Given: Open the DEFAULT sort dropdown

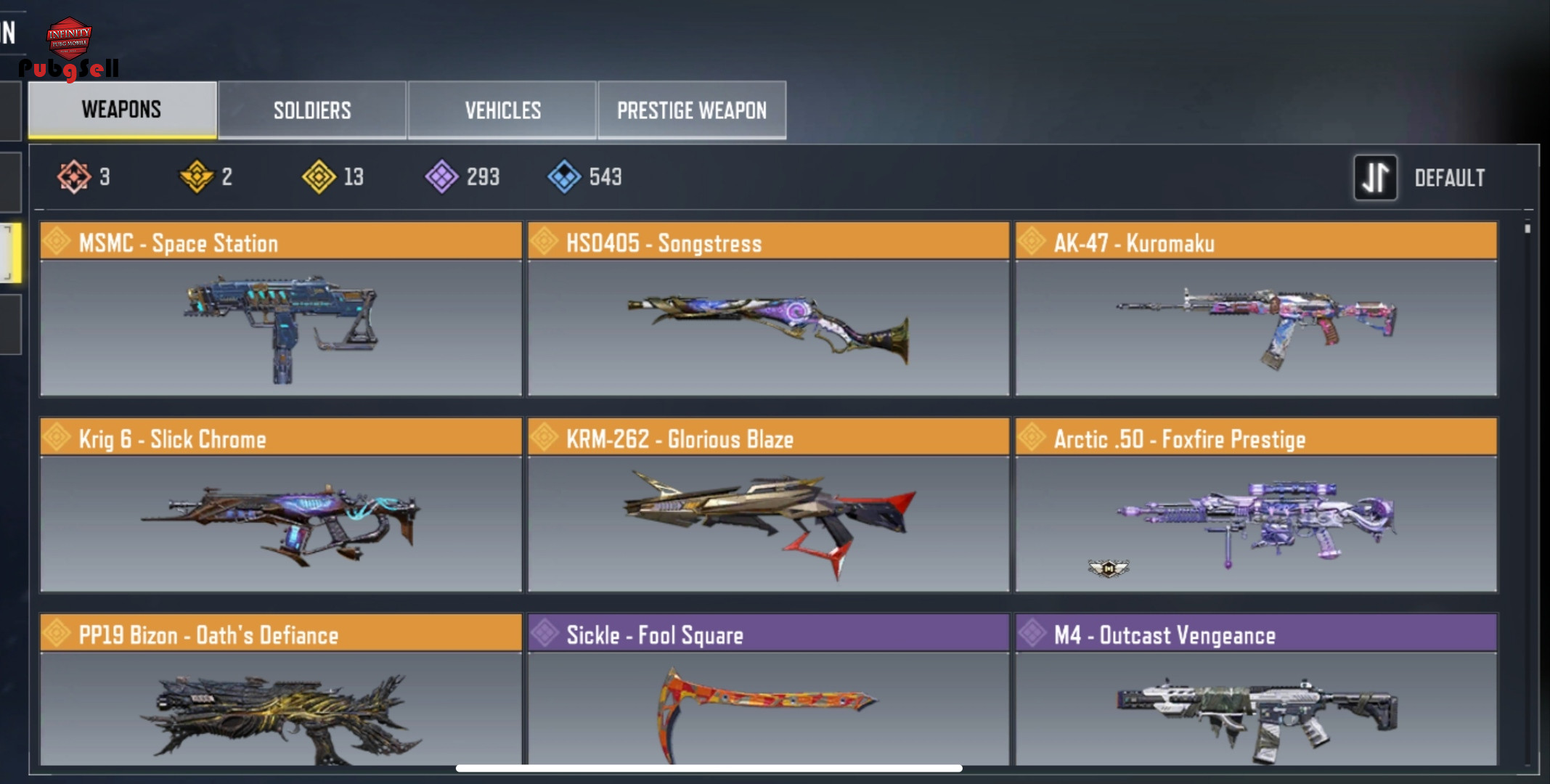Looking at the screenshot, I should click(x=1449, y=178).
